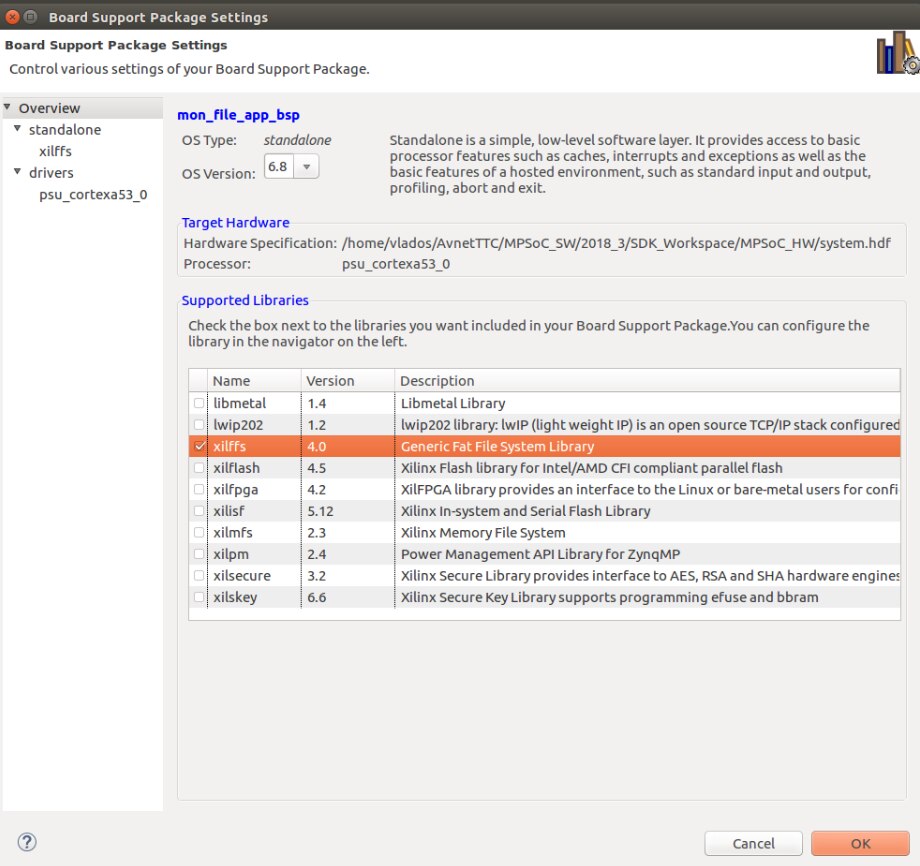Click the Libmetal Library description
This screenshot has width=920, height=866.
453,403
